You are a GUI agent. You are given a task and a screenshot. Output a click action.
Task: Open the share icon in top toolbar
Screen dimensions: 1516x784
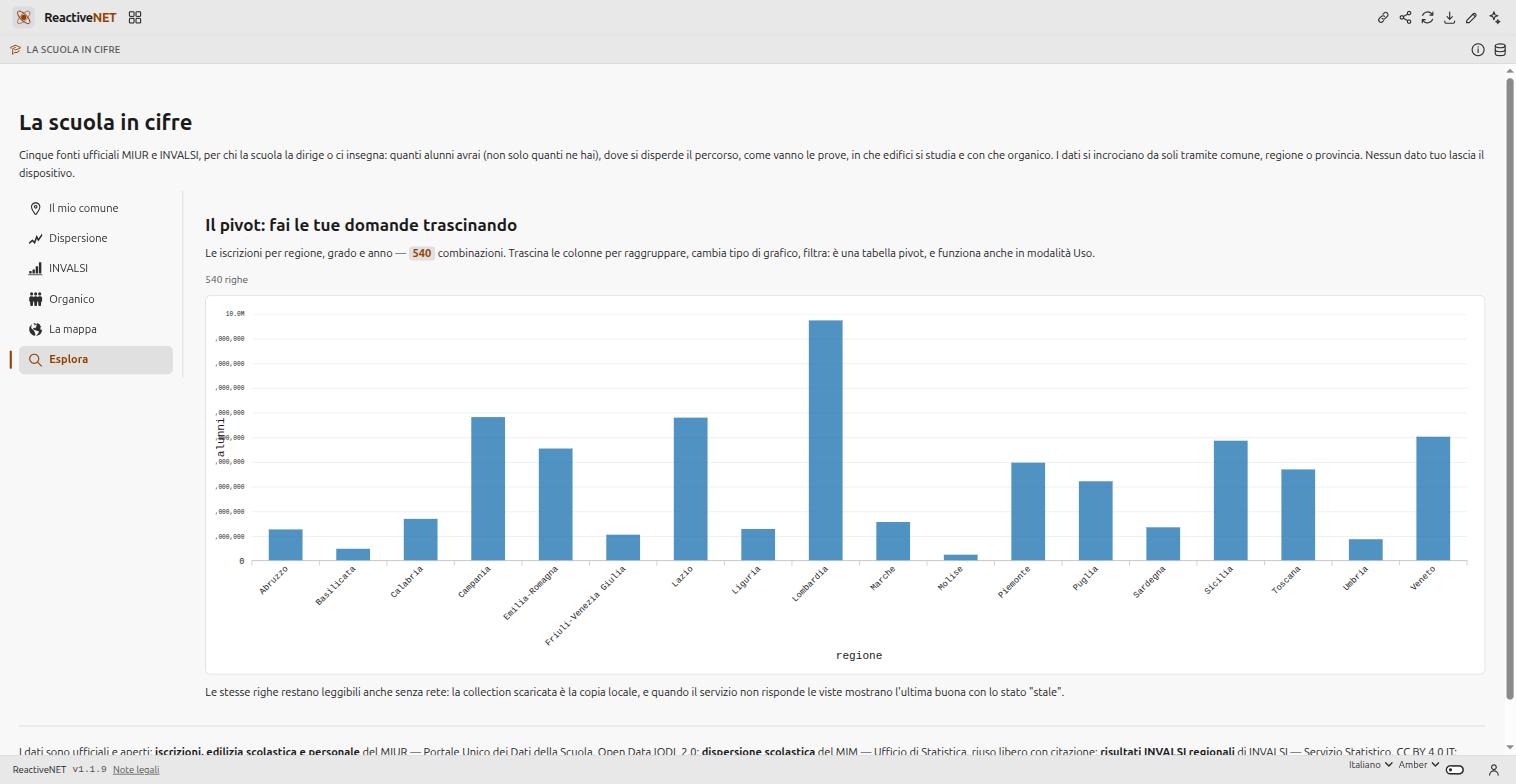coord(1405,17)
